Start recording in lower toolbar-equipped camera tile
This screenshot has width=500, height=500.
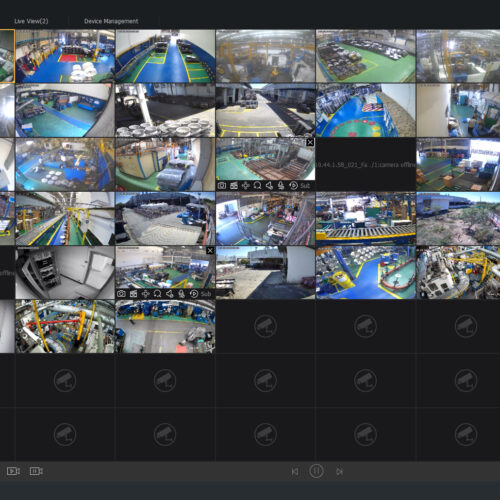(133, 294)
